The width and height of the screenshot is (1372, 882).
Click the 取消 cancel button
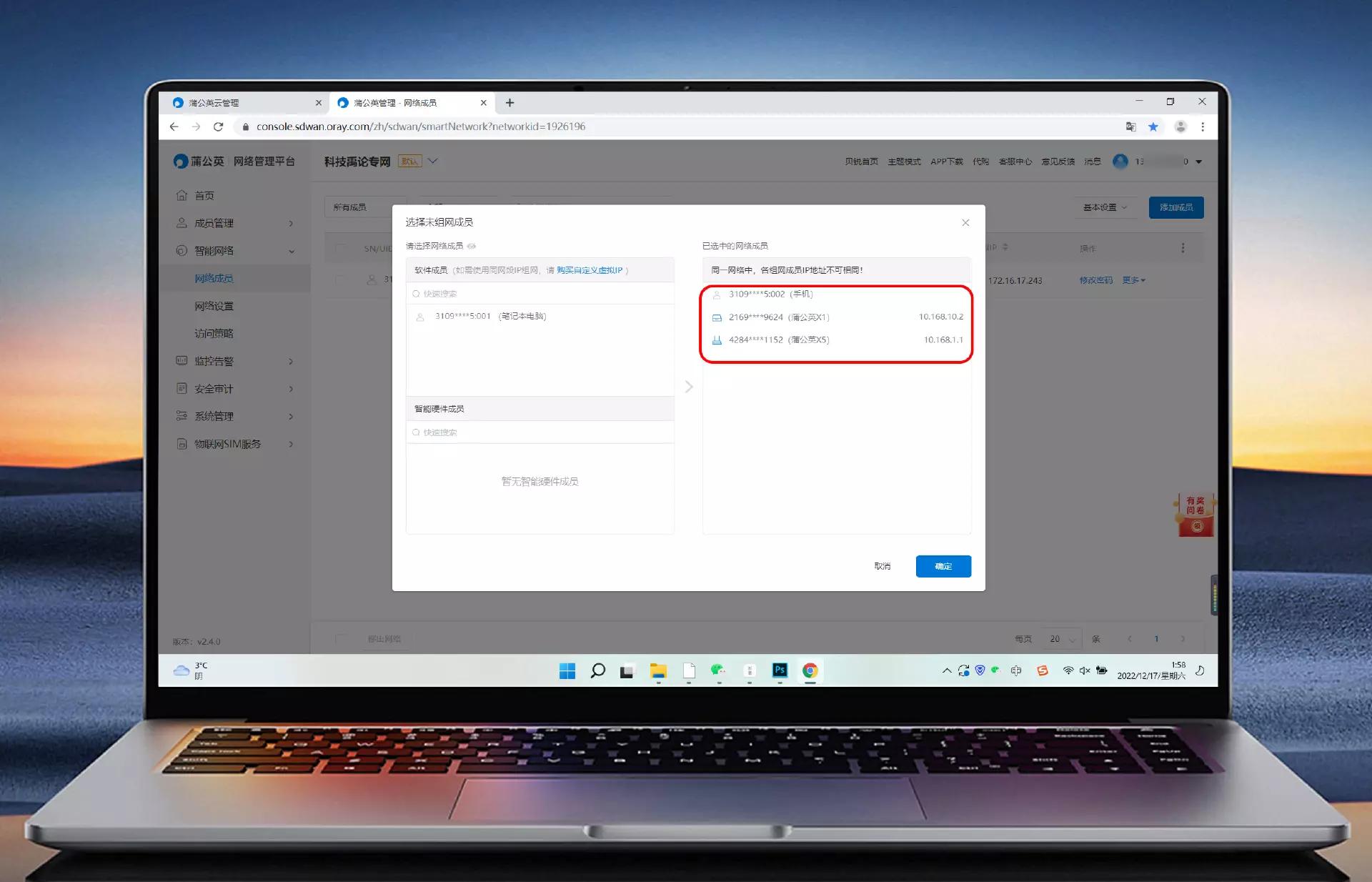(x=883, y=566)
